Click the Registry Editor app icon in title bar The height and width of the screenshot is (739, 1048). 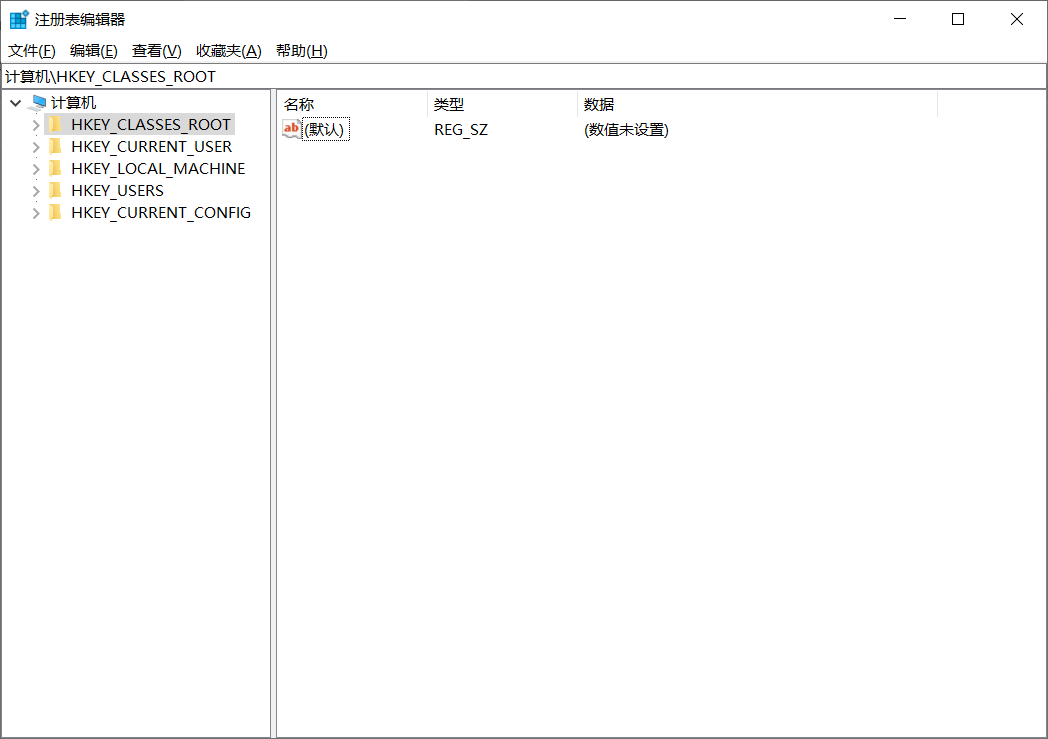19,19
